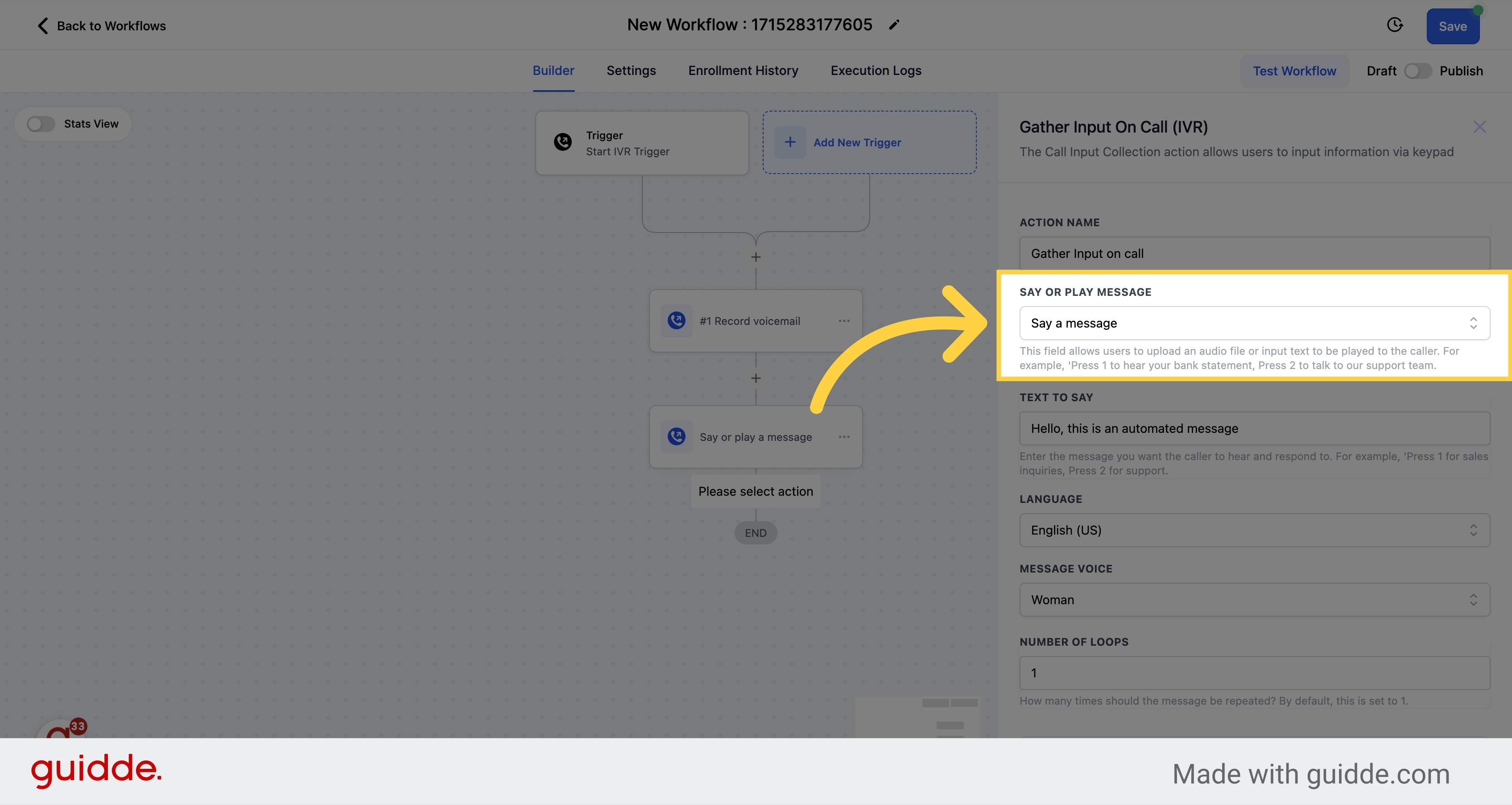Click the Save button
The width and height of the screenshot is (1512, 805).
pyautogui.click(x=1453, y=26)
